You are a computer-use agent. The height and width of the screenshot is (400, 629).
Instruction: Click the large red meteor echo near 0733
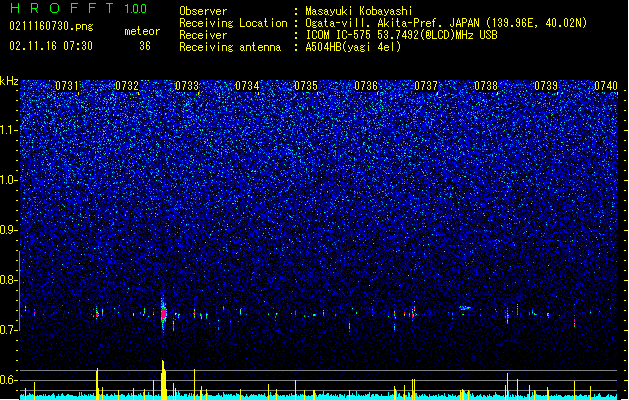point(163,313)
